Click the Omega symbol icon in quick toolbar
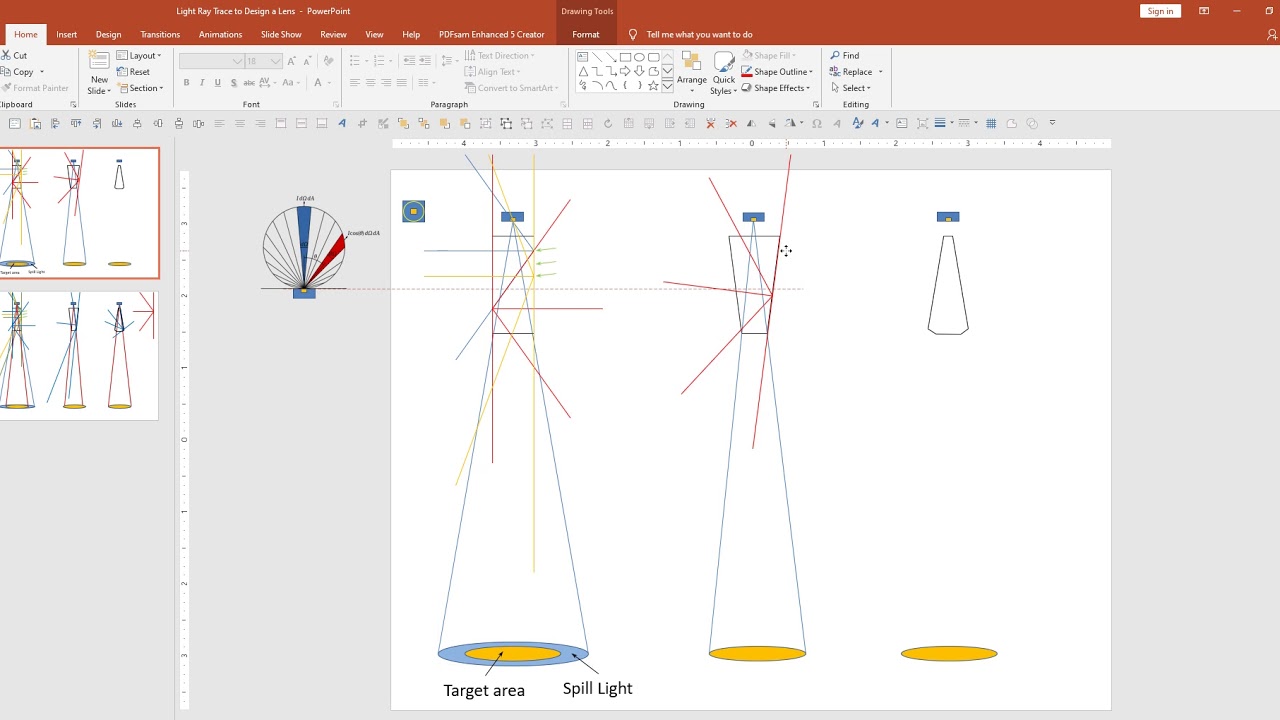The height and width of the screenshot is (720, 1280). 817,124
